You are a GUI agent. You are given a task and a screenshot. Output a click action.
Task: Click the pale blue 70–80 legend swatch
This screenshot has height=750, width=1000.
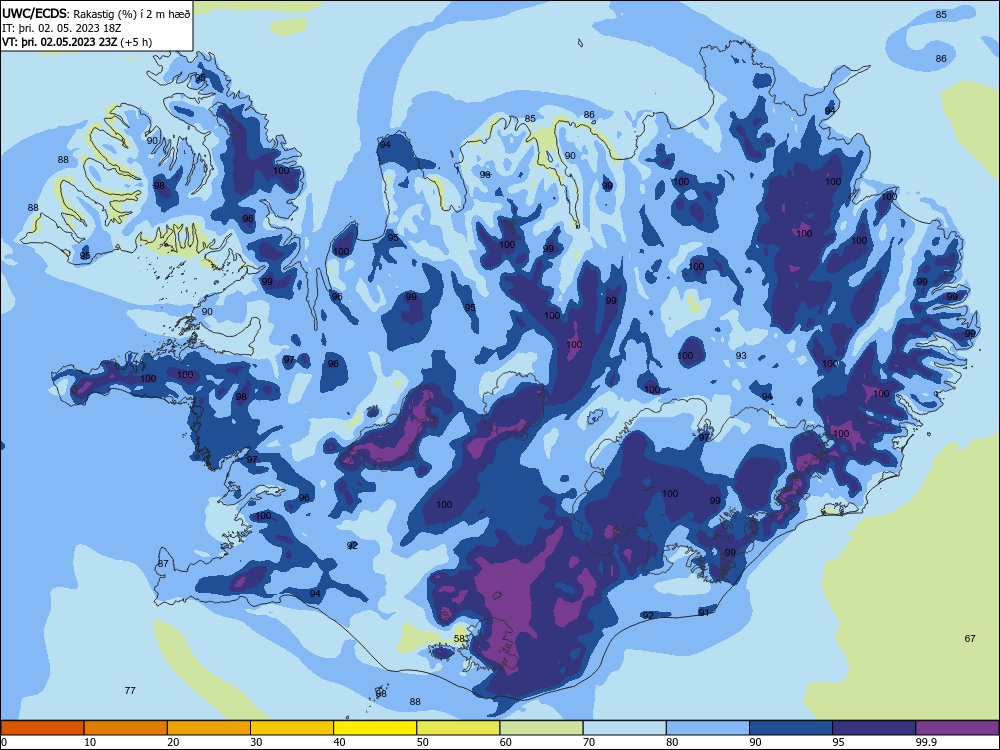624,728
